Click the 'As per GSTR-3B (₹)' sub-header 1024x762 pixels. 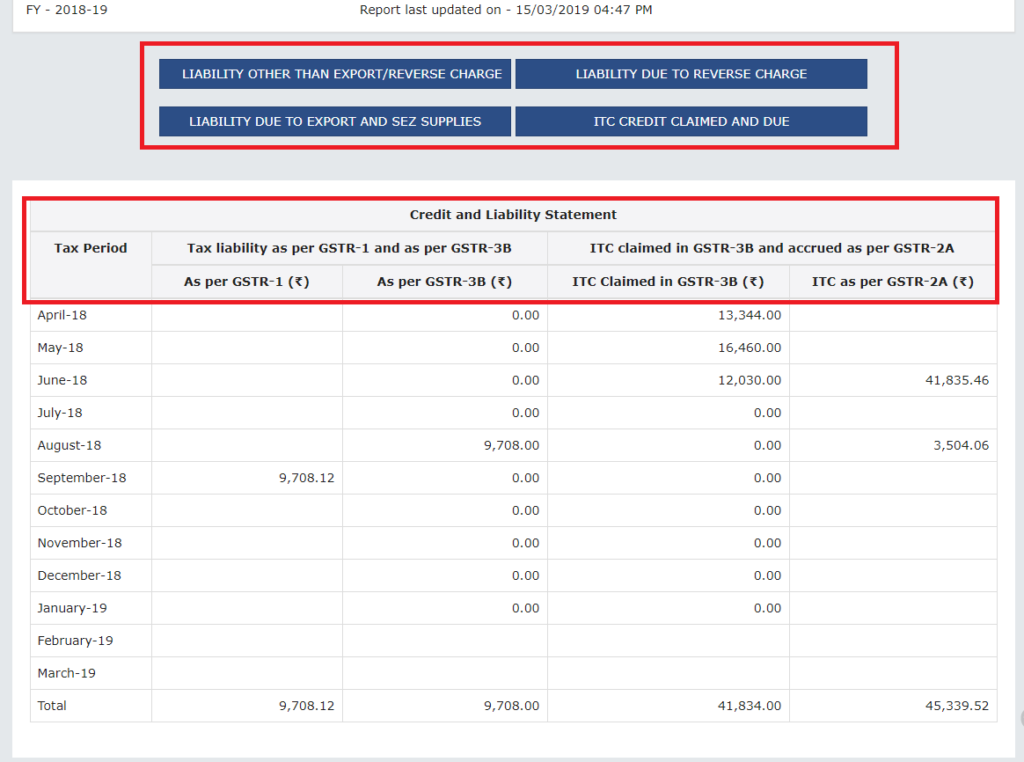tap(445, 281)
